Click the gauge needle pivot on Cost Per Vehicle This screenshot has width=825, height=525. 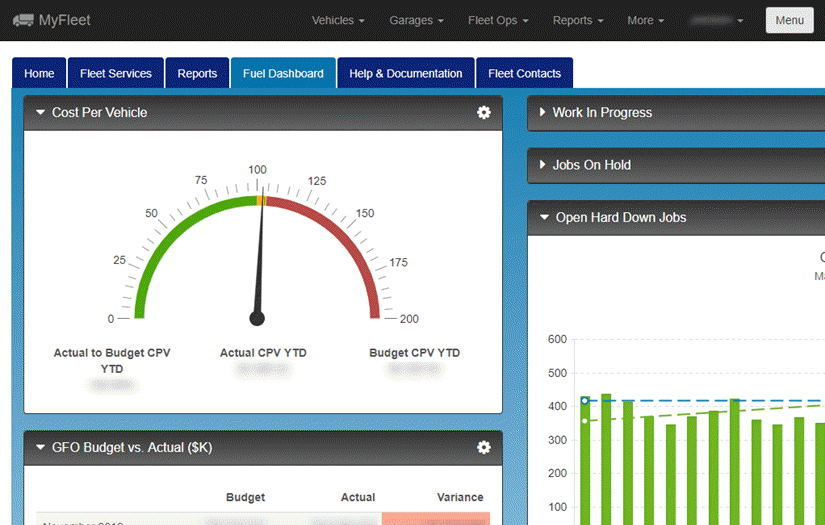click(x=257, y=318)
